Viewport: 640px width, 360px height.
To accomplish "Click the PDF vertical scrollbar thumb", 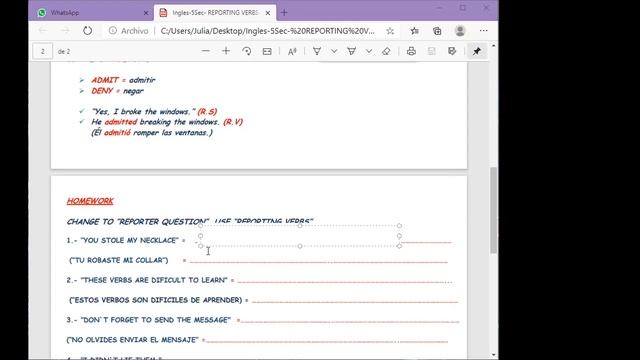I will (x=493, y=210).
